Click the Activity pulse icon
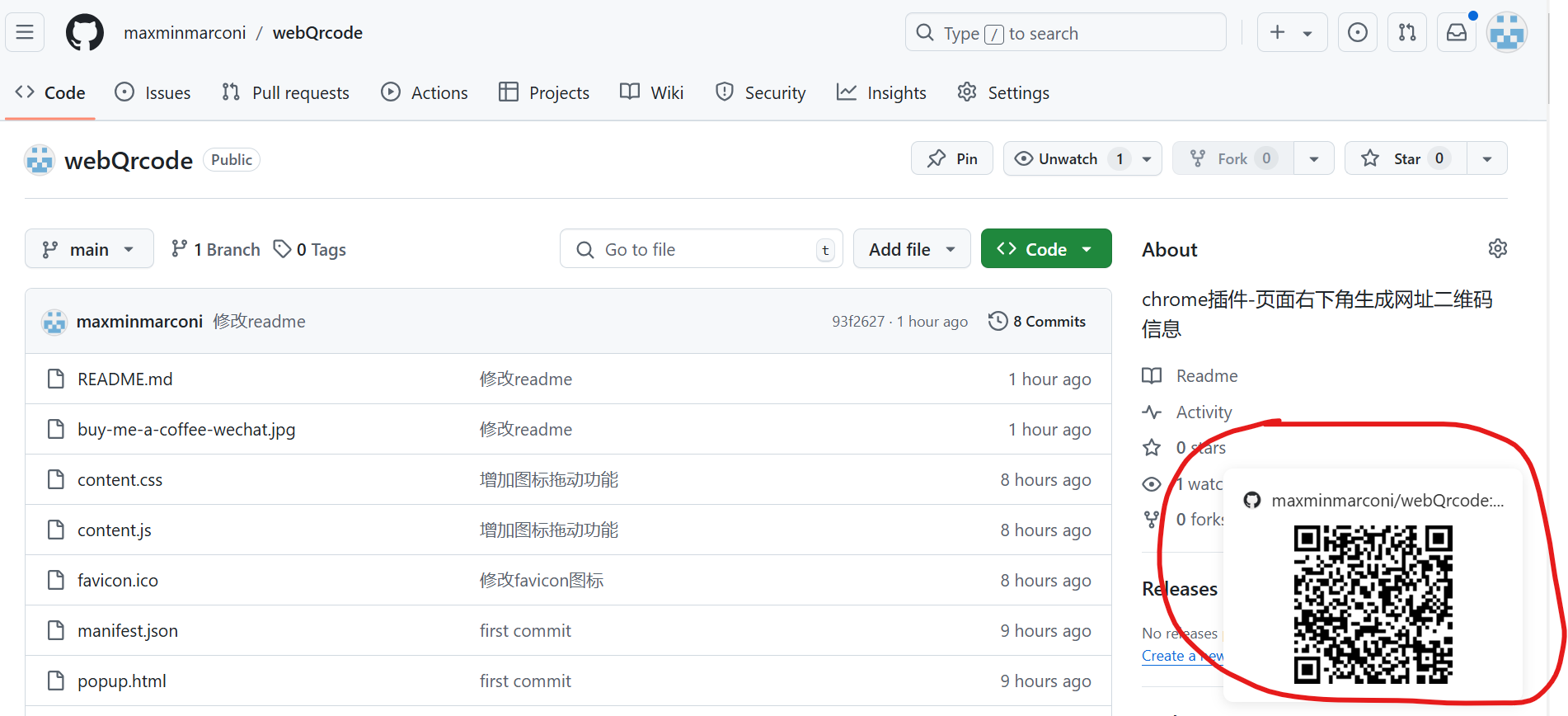This screenshot has width=1568, height=716. (x=1152, y=412)
